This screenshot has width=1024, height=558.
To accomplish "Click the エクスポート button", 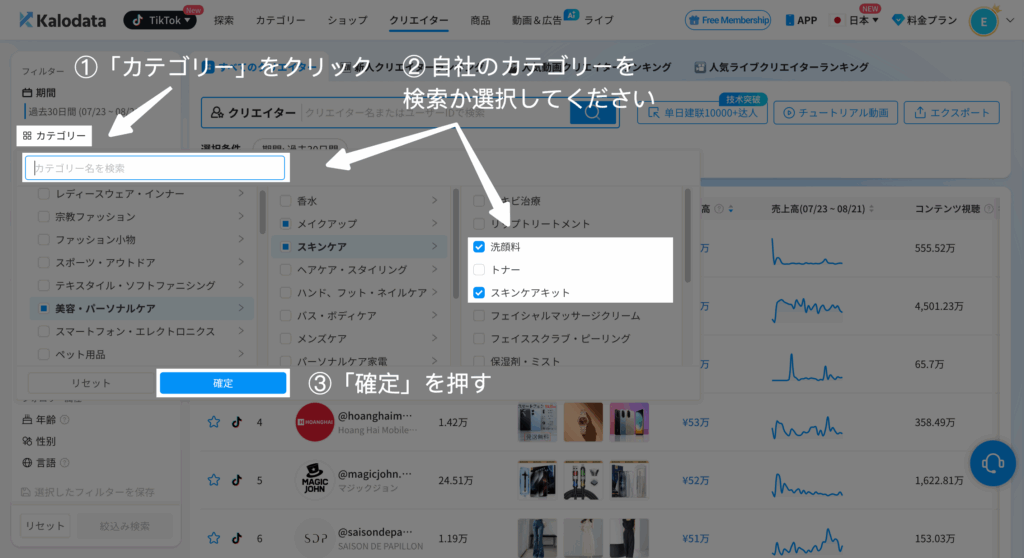I will point(952,112).
